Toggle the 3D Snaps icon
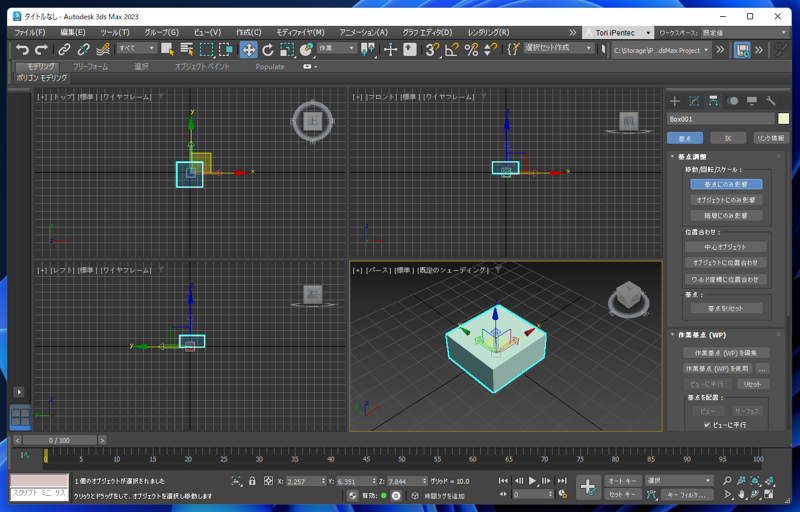The height and width of the screenshot is (512, 800). click(x=432, y=49)
